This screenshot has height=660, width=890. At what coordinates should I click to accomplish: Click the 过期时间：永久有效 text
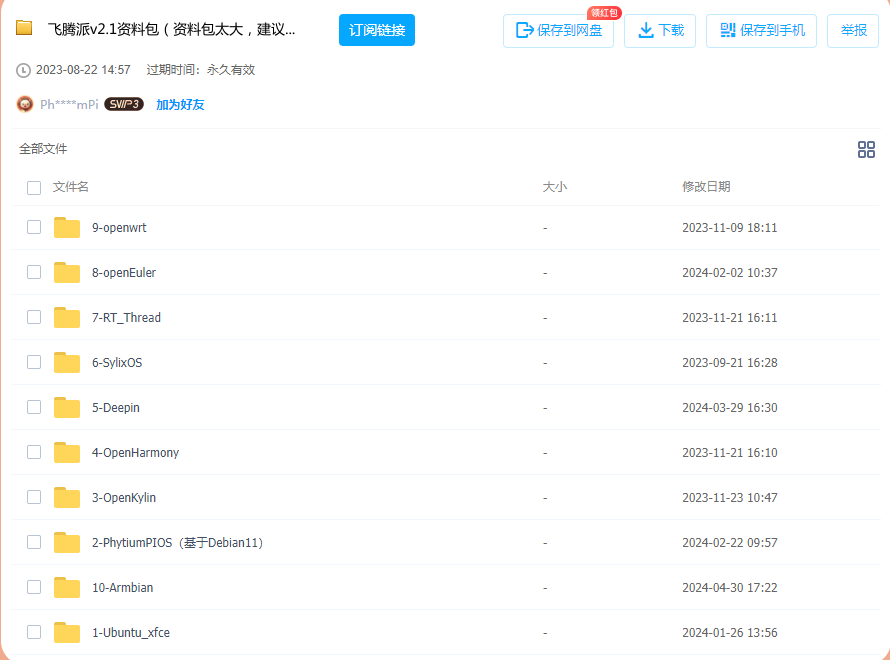coord(201,70)
